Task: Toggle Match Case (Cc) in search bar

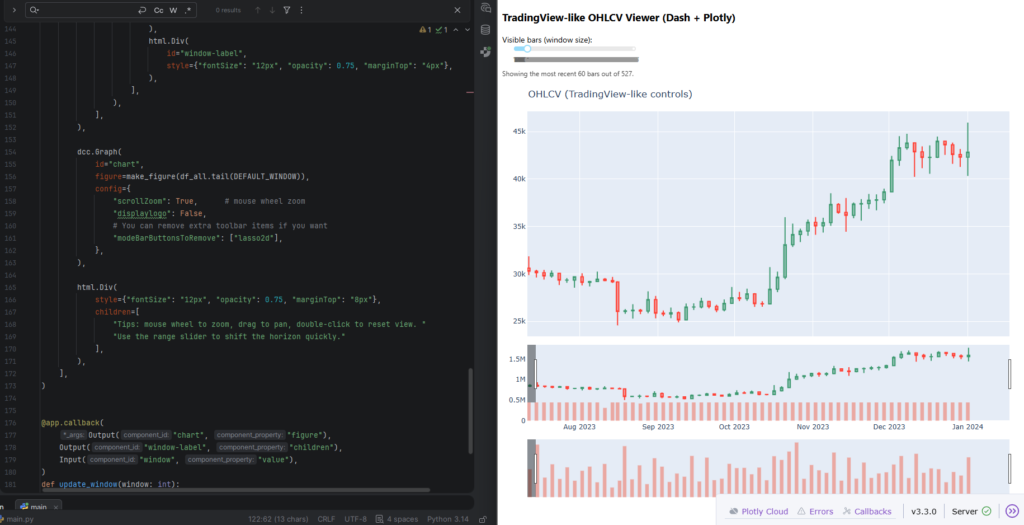Action: pos(158,10)
